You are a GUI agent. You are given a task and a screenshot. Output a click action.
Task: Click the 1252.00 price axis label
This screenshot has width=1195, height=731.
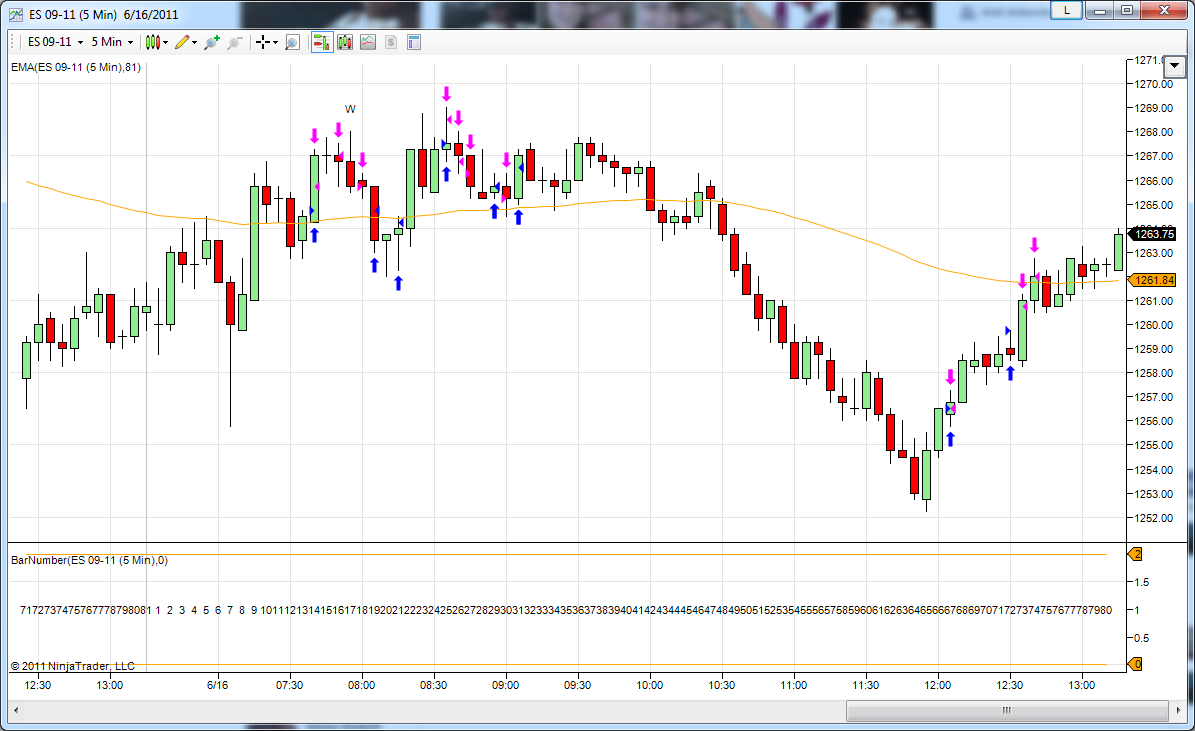(1154, 518)
